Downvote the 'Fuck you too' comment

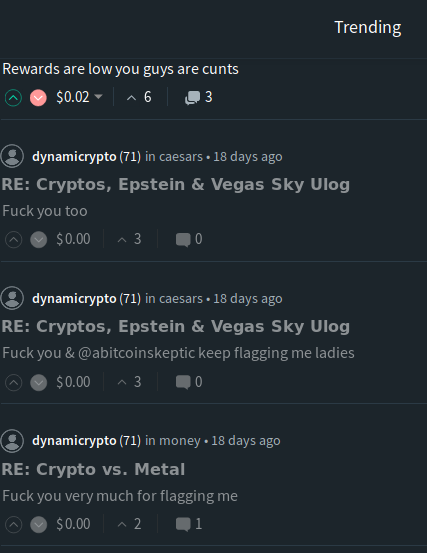(x=39, y=240)
